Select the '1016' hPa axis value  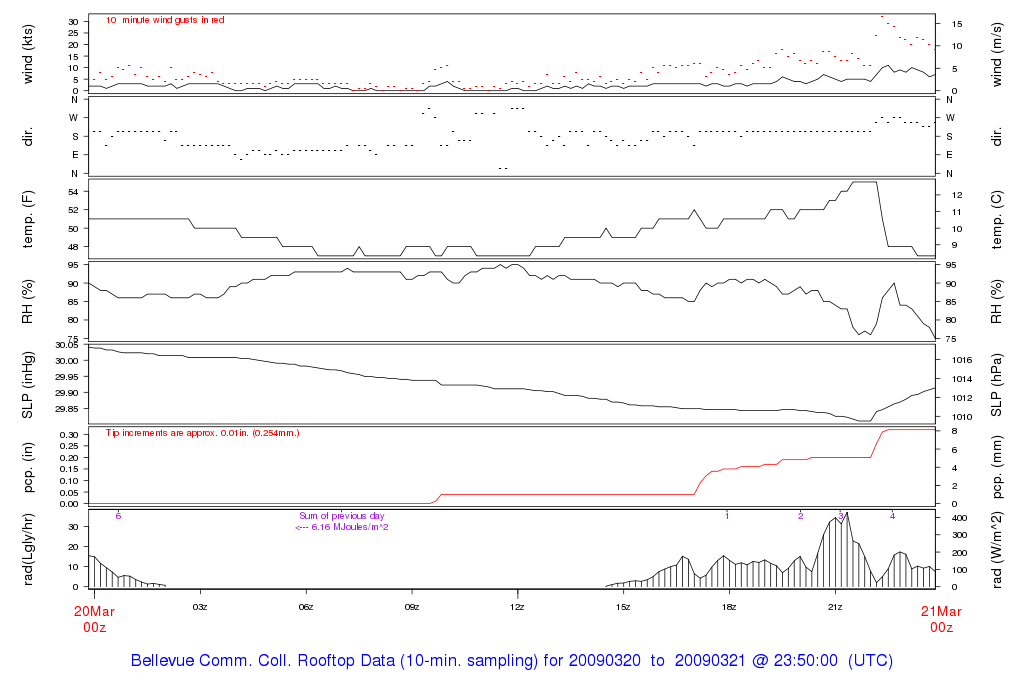click(962, 360)
